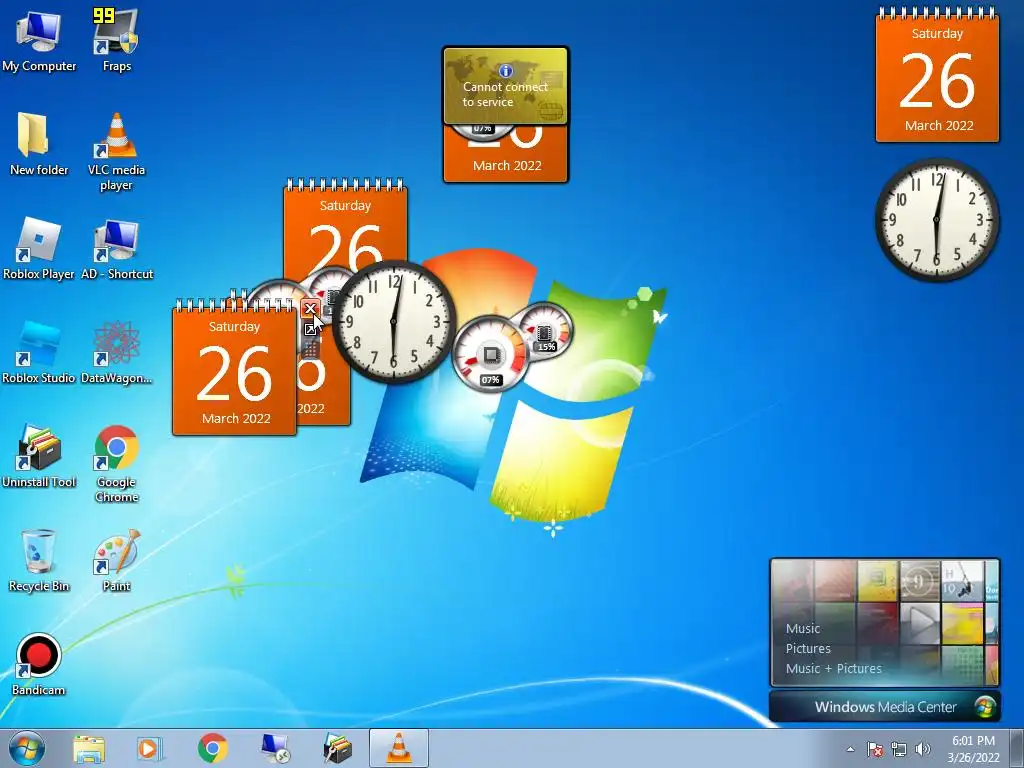Select Pictures in Media Center gadget
1024x768 pixels.
pos(808,648)
